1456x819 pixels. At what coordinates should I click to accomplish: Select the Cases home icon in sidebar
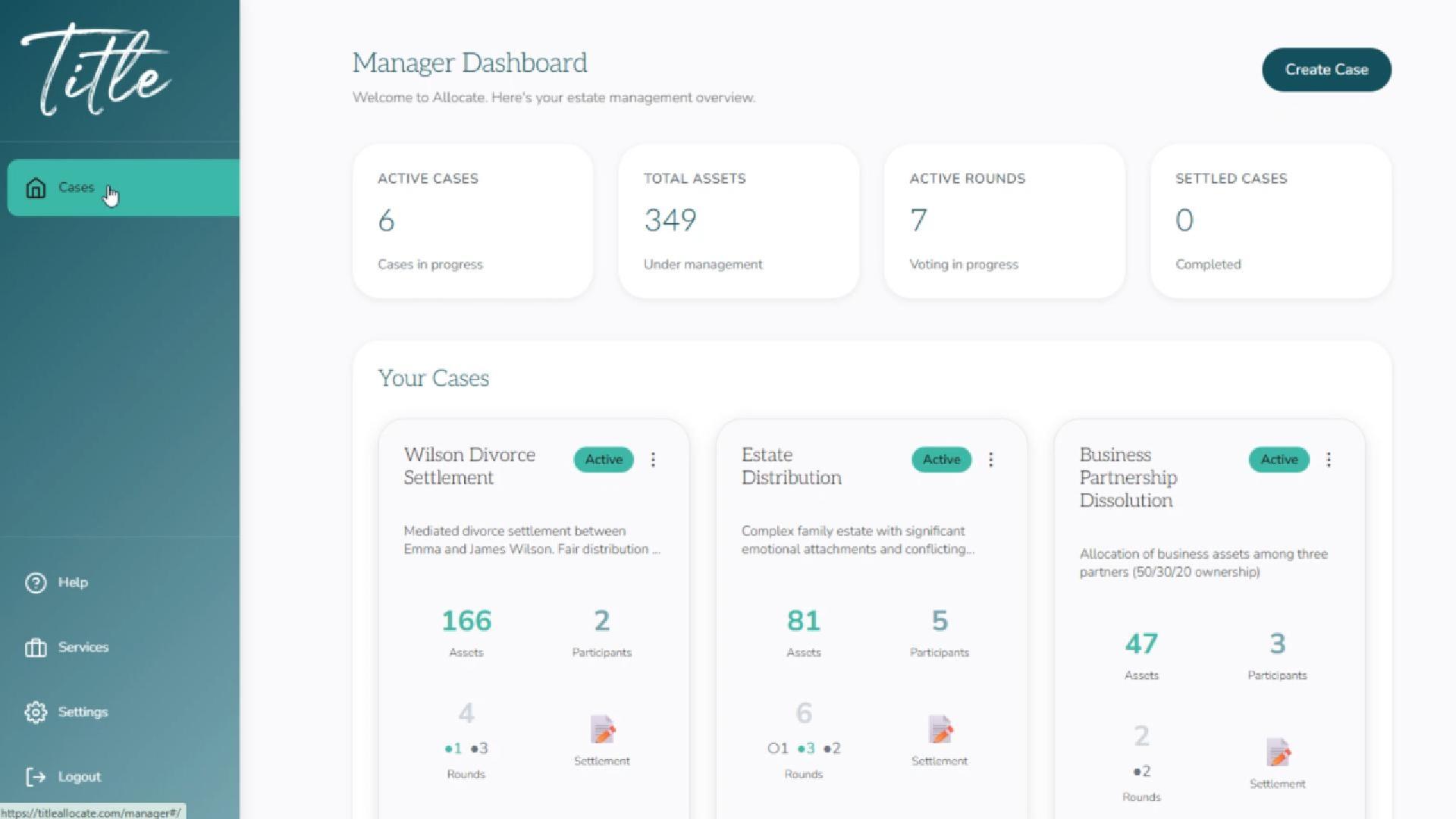[x=36, y=187]
